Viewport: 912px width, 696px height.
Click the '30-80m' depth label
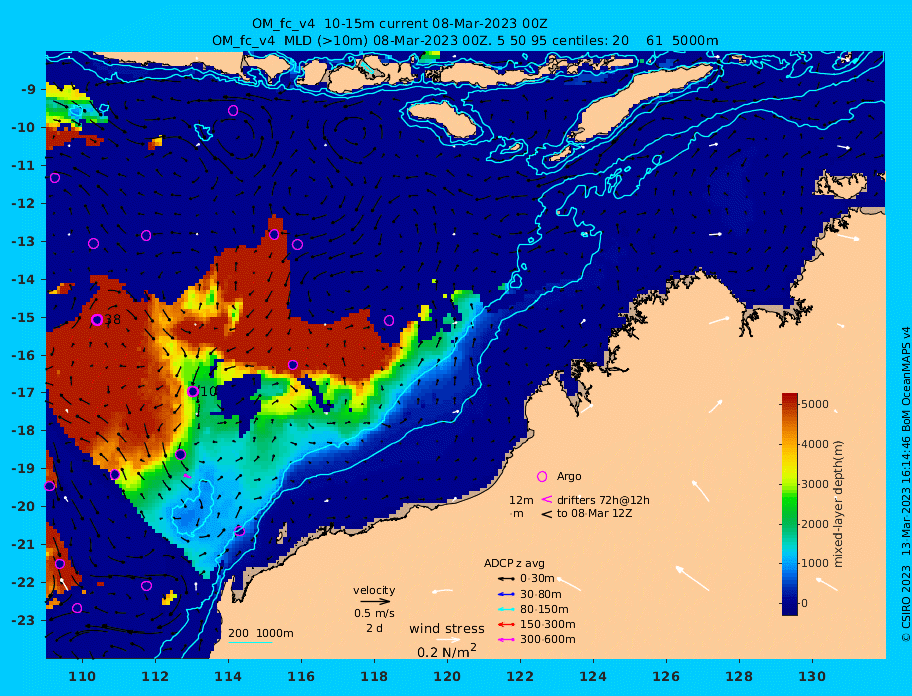541,594
